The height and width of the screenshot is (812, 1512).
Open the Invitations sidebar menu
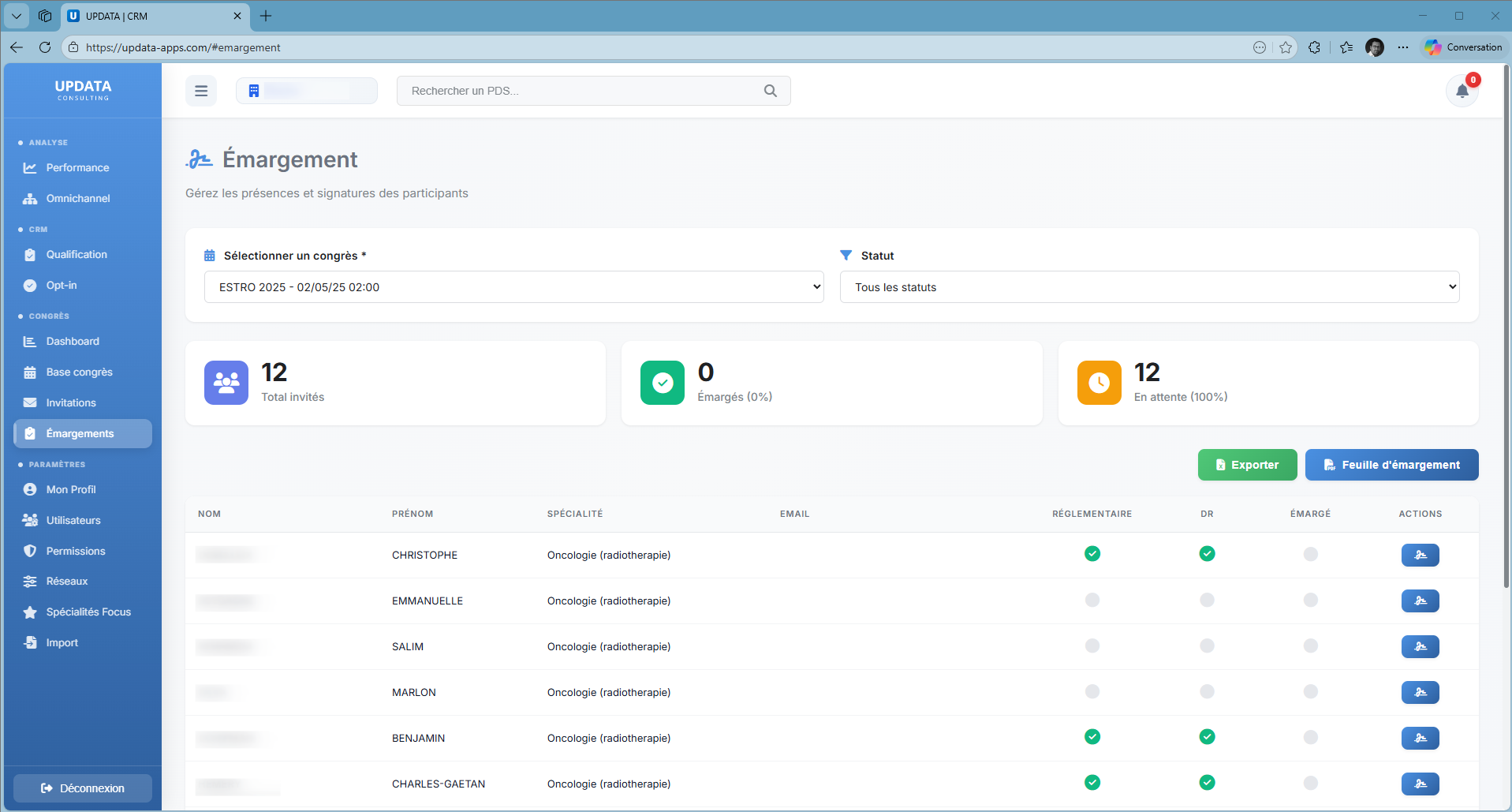coord(71,402)
